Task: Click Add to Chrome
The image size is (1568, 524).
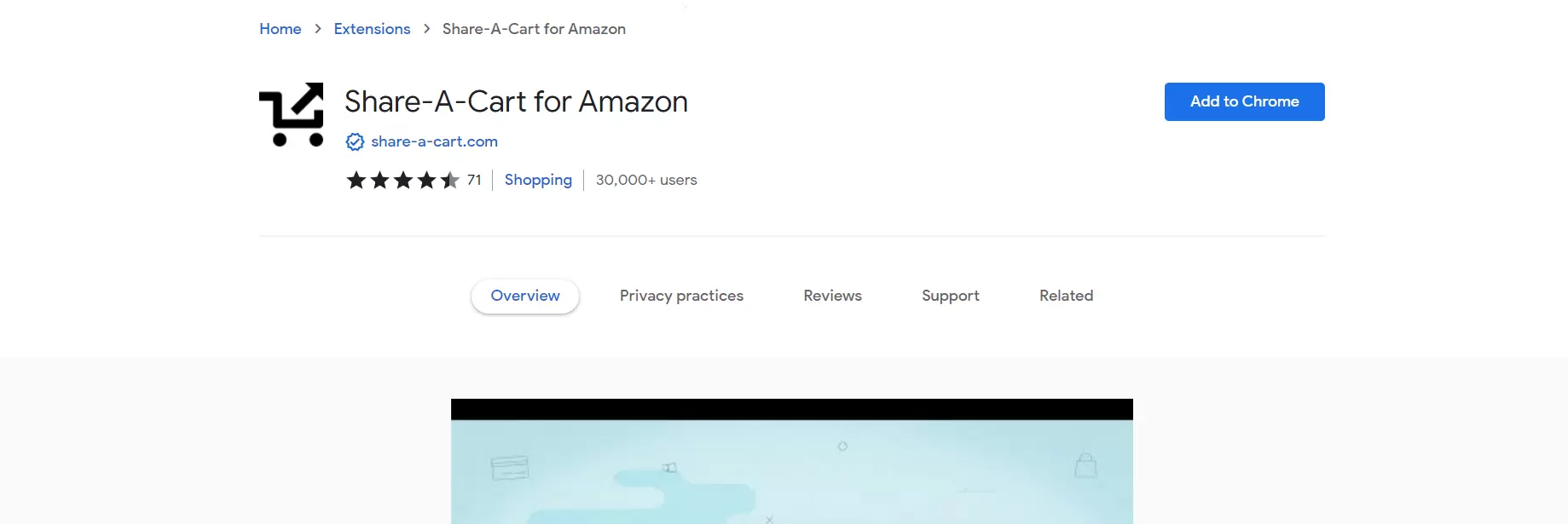Action: tap(1244, 101)
